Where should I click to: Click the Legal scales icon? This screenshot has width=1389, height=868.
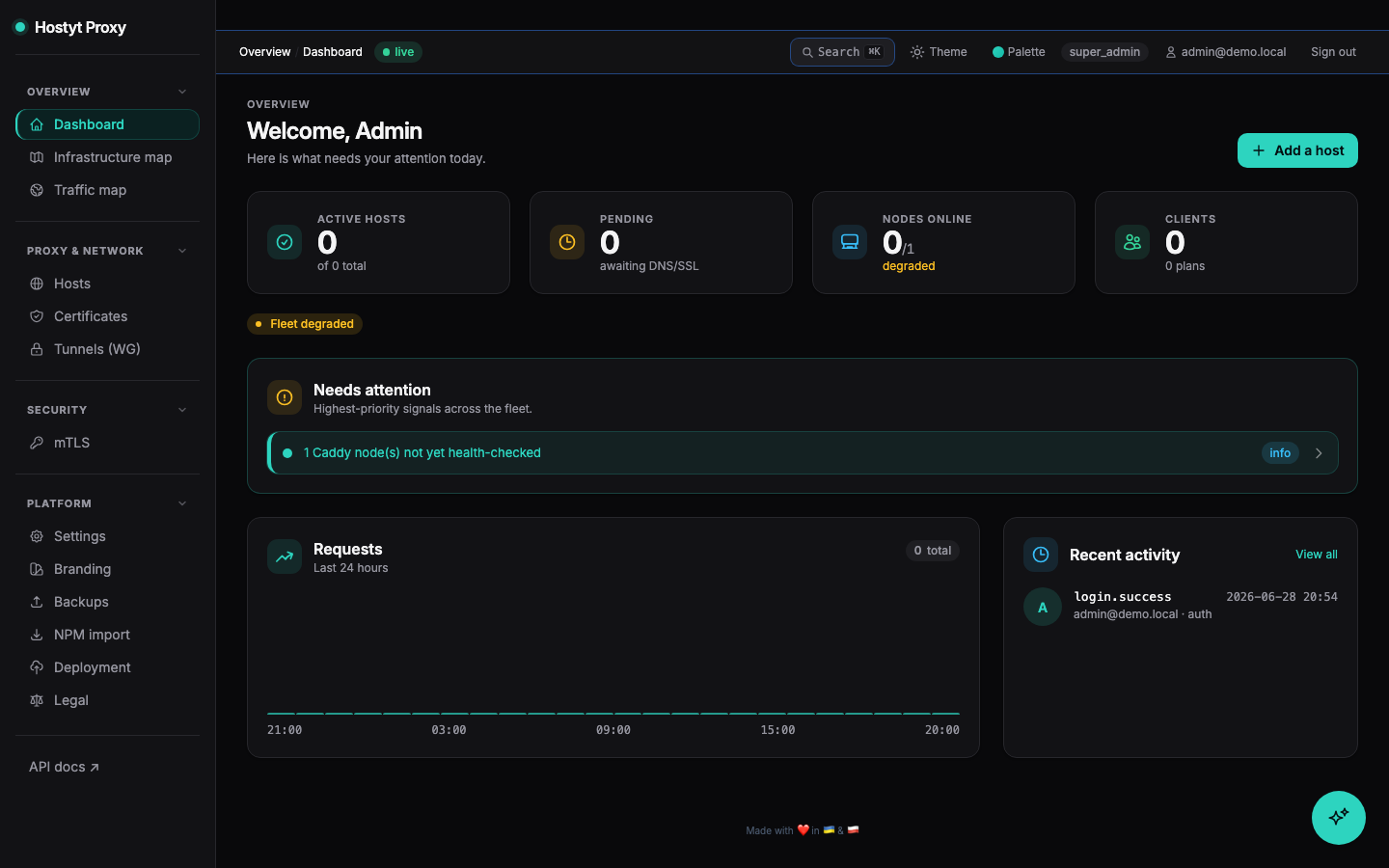(37, 700)
